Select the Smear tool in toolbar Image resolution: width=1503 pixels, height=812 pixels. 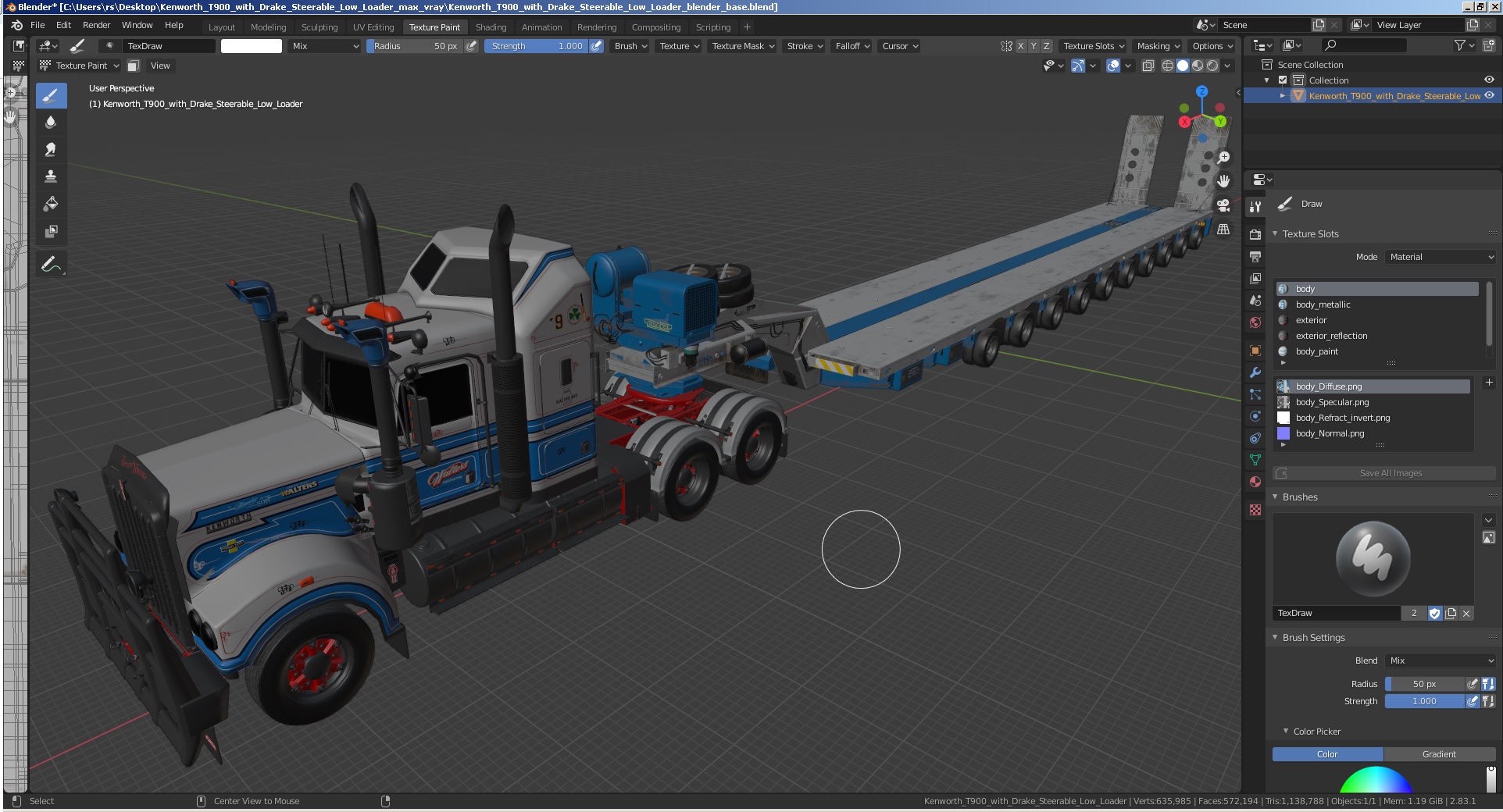coord(51,149)
